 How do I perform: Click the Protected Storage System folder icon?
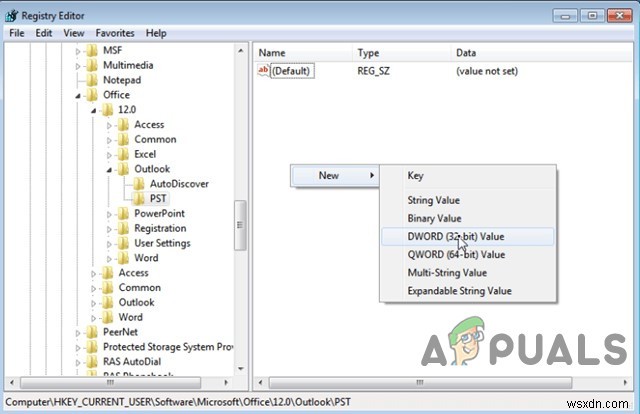92,347
